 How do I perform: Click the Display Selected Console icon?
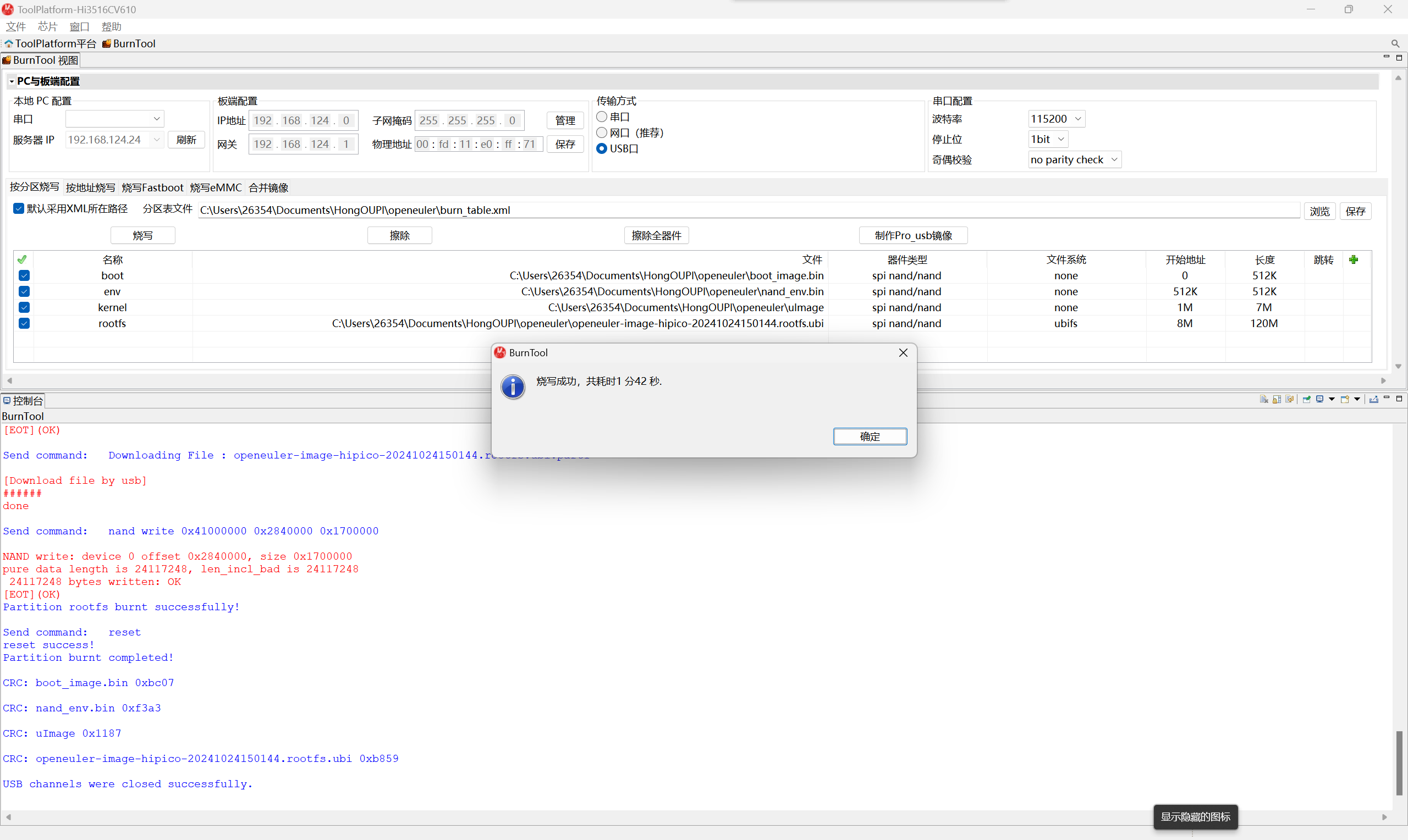coord(1319,400)
